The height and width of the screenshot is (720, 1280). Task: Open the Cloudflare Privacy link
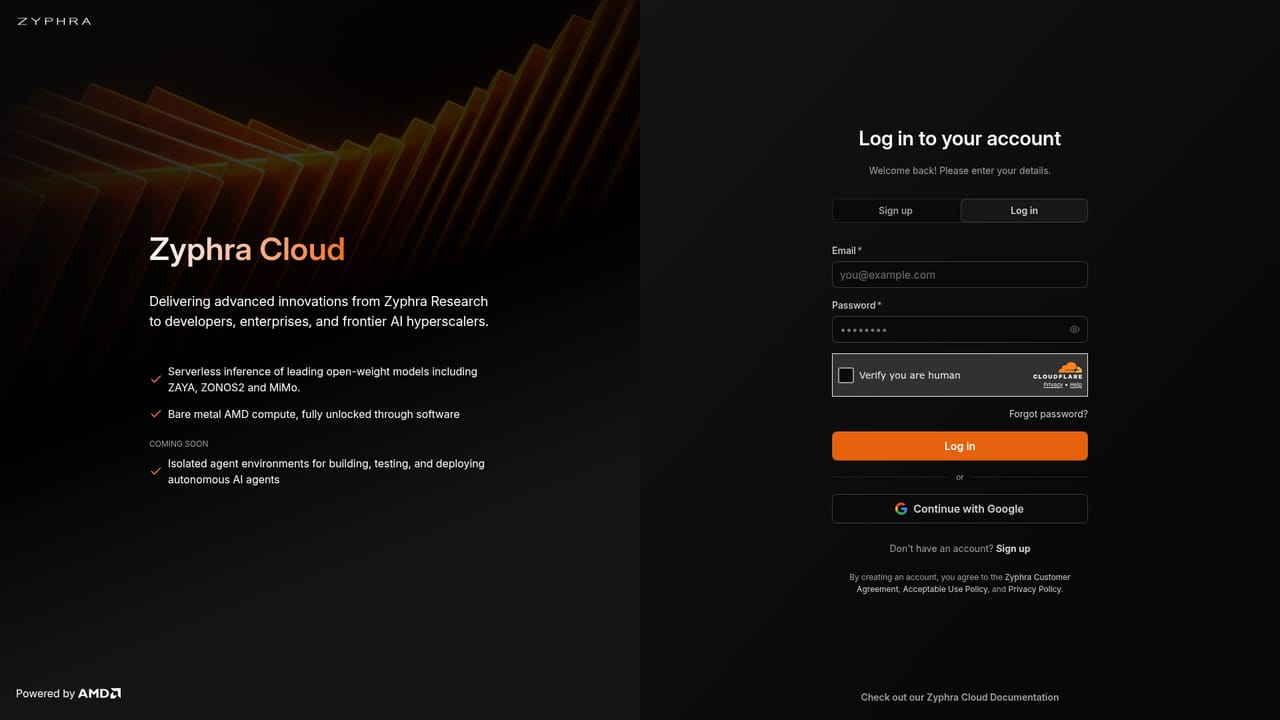coord(1053,385)
